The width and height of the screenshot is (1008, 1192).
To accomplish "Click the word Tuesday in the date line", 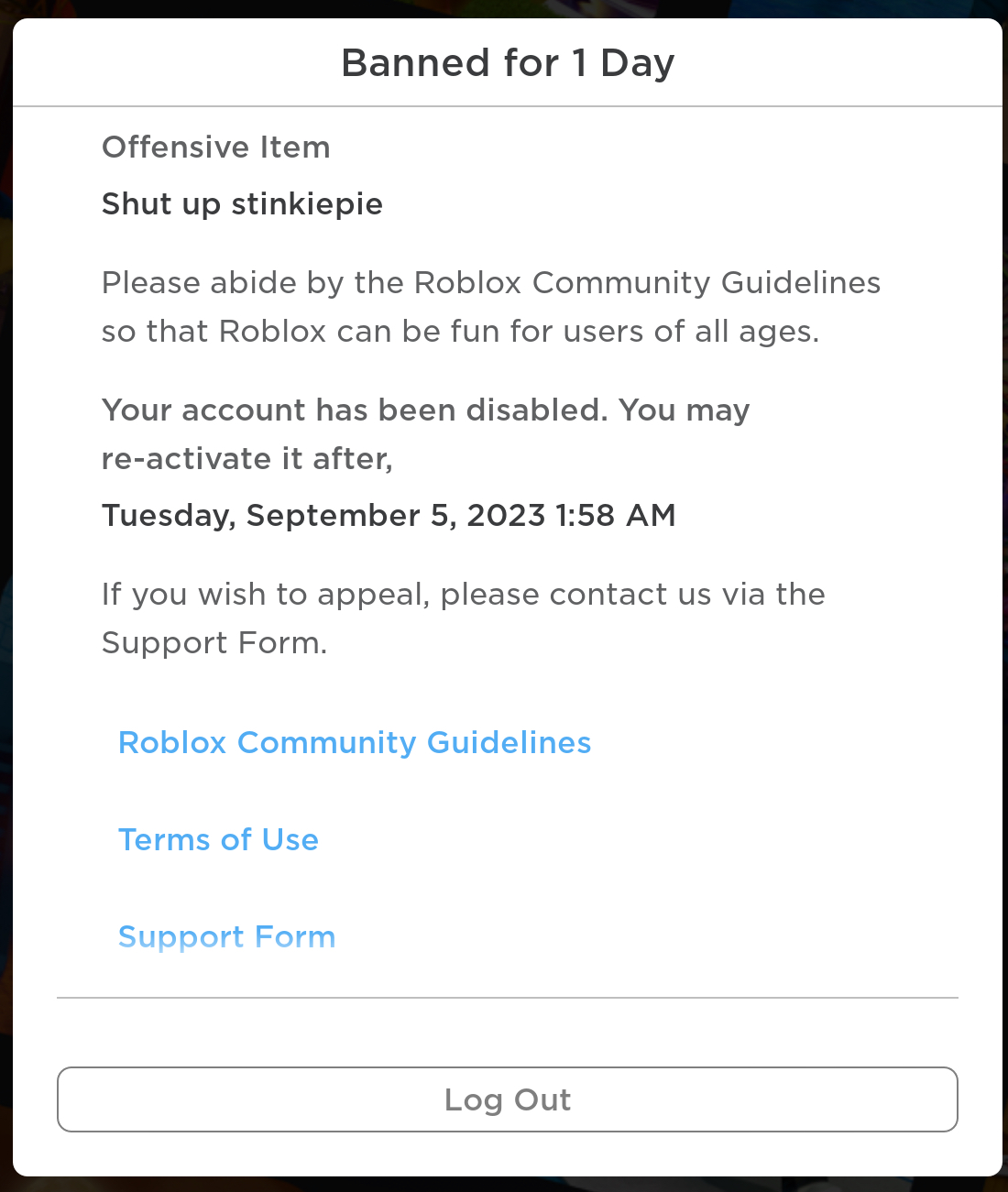I will (x=169, y=516).
